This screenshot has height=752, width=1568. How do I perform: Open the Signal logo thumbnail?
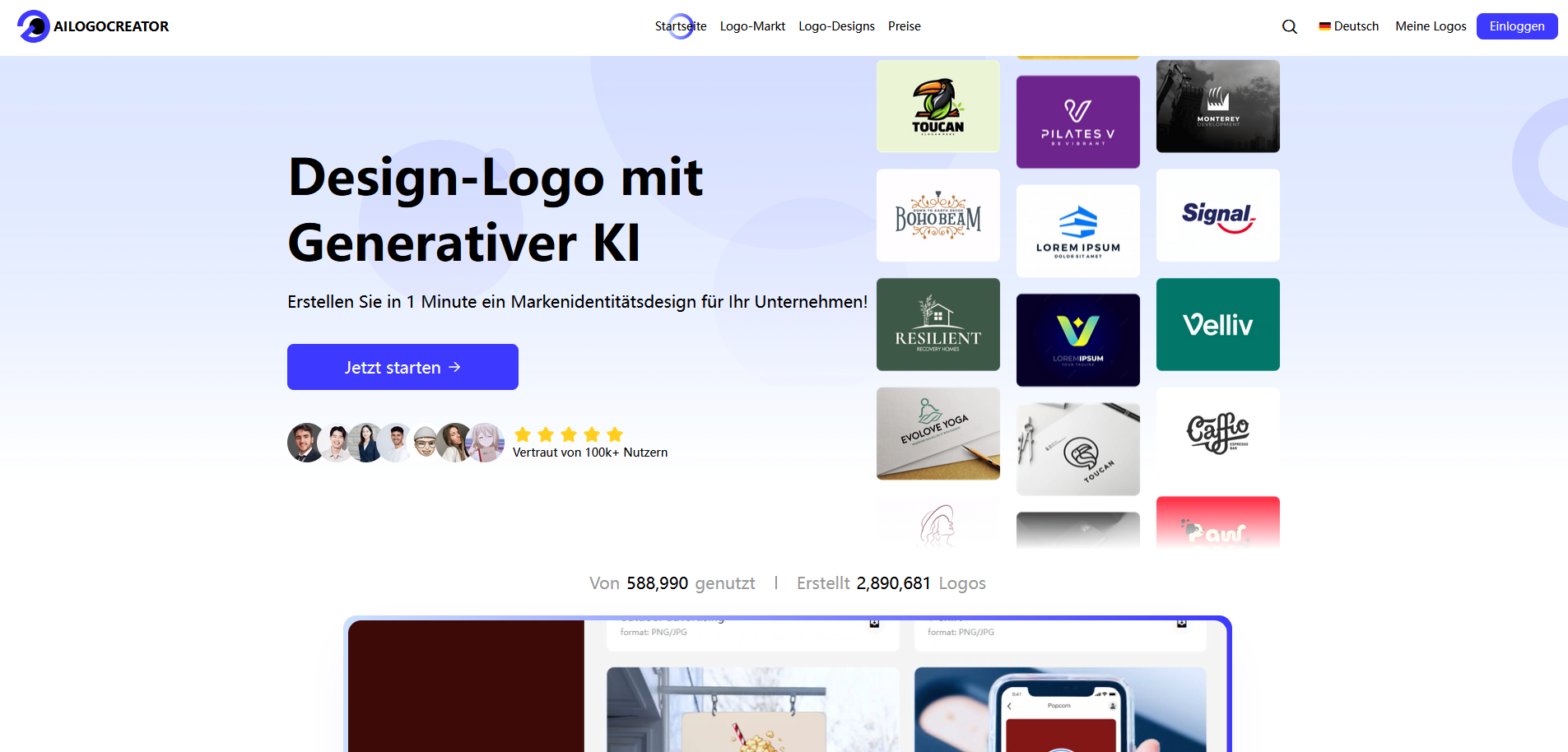coord(1217,216)
